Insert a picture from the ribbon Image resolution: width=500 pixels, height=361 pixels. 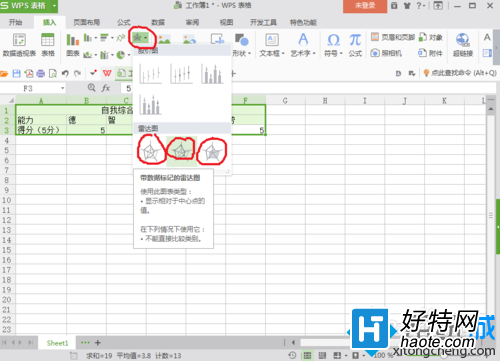tap(164, 39)
